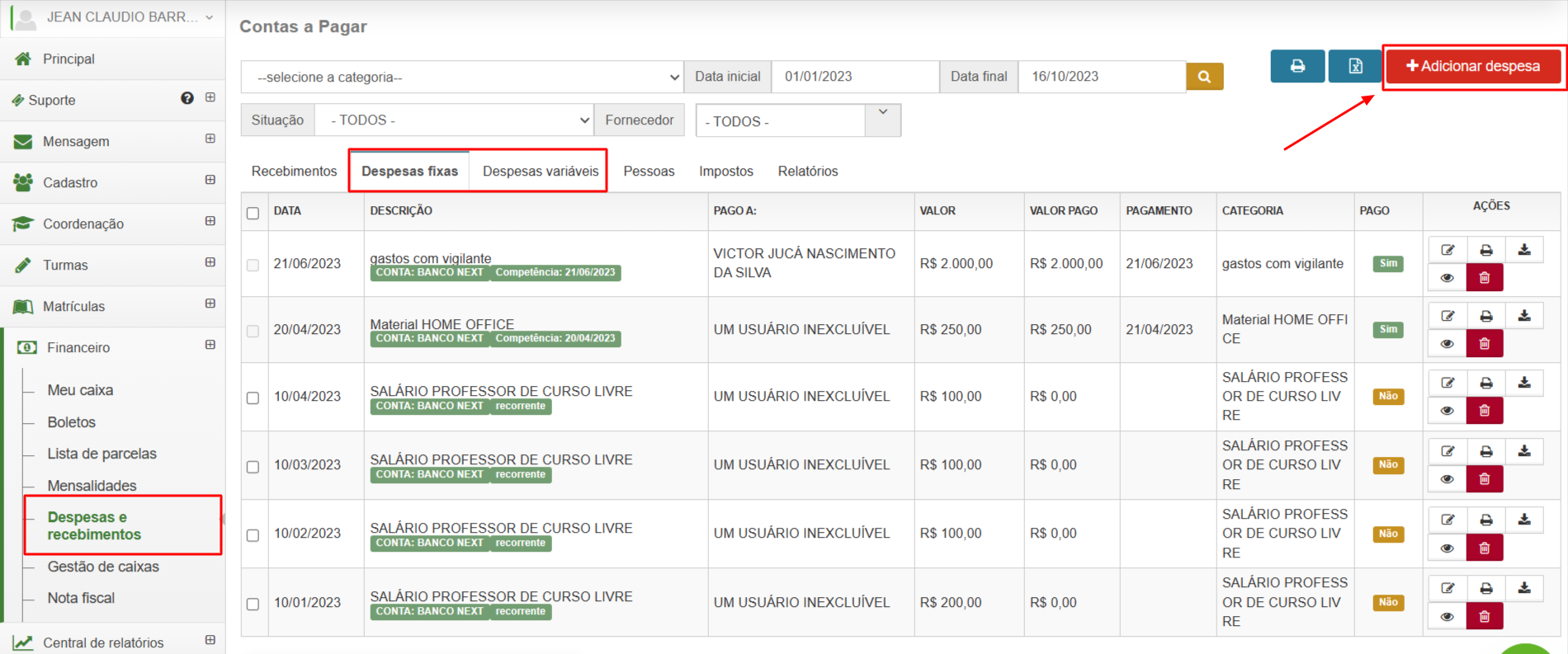
Task: Open the Relatórios tab
Action: coord(808,171)
